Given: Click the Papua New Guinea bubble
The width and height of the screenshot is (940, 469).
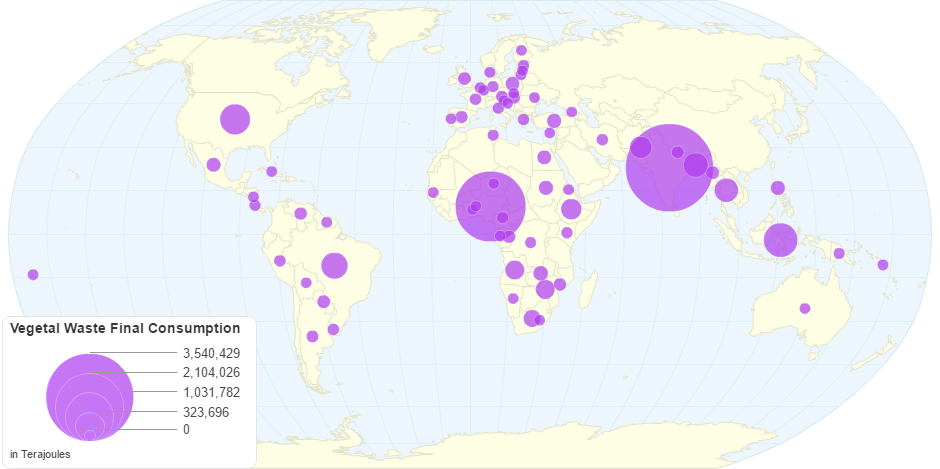Looking at the screenshot, I should point(839,253).
